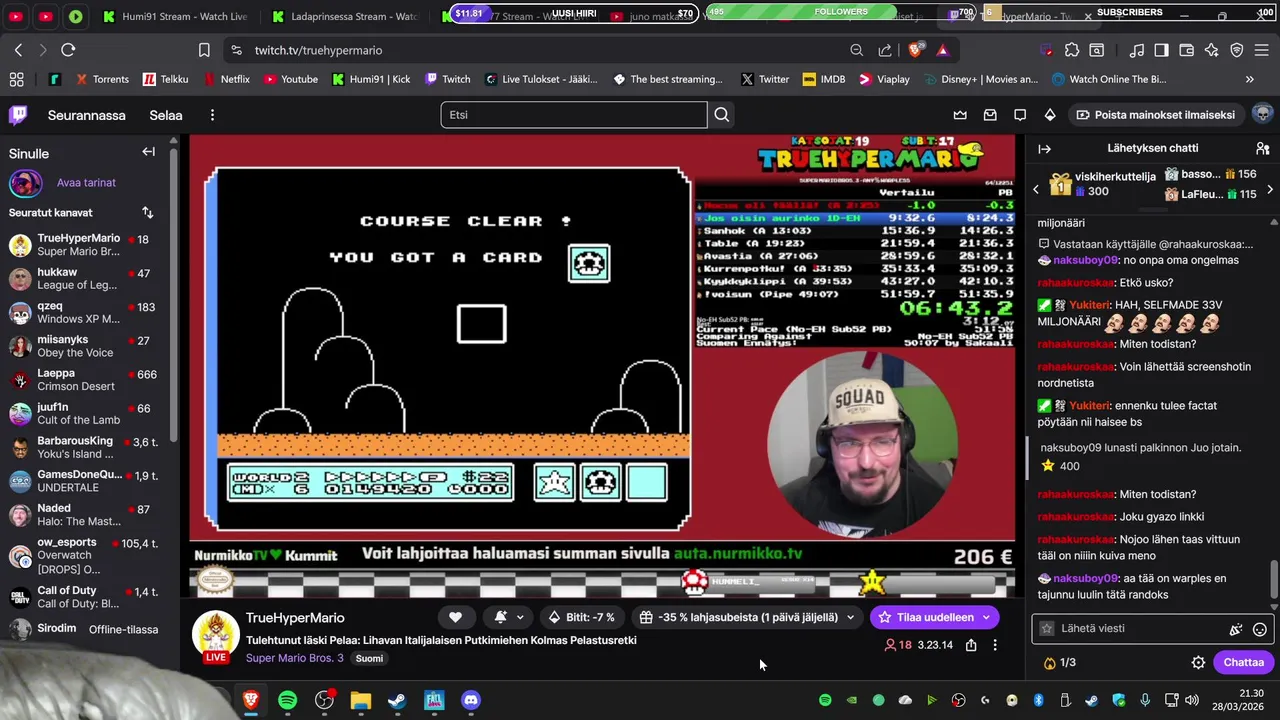
Task: Sort the Seuratut kanavat list
Action: coord(147,212)
